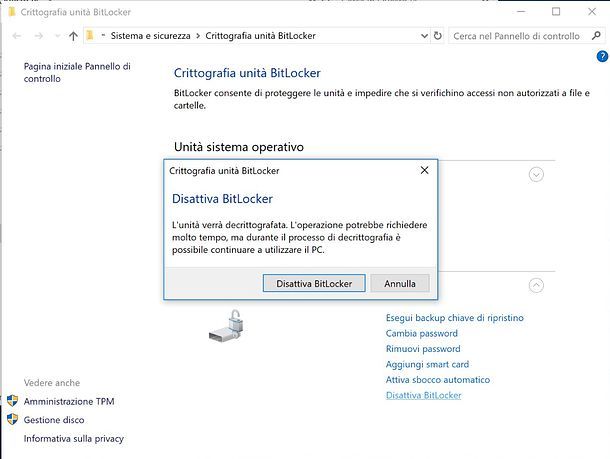This screenshot has height=459, width=610.
Task: Click the Crittografia unità BitLocker page heading
Action: click(247, 73)
